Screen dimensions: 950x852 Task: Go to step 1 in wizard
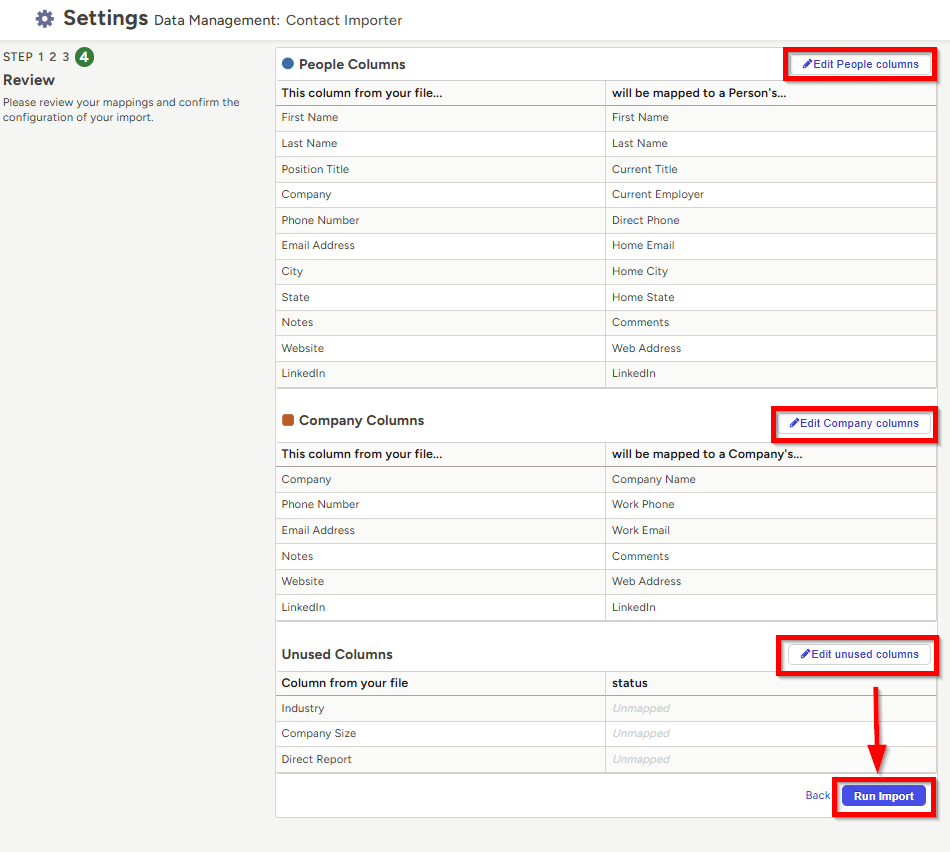click(41, 57)
